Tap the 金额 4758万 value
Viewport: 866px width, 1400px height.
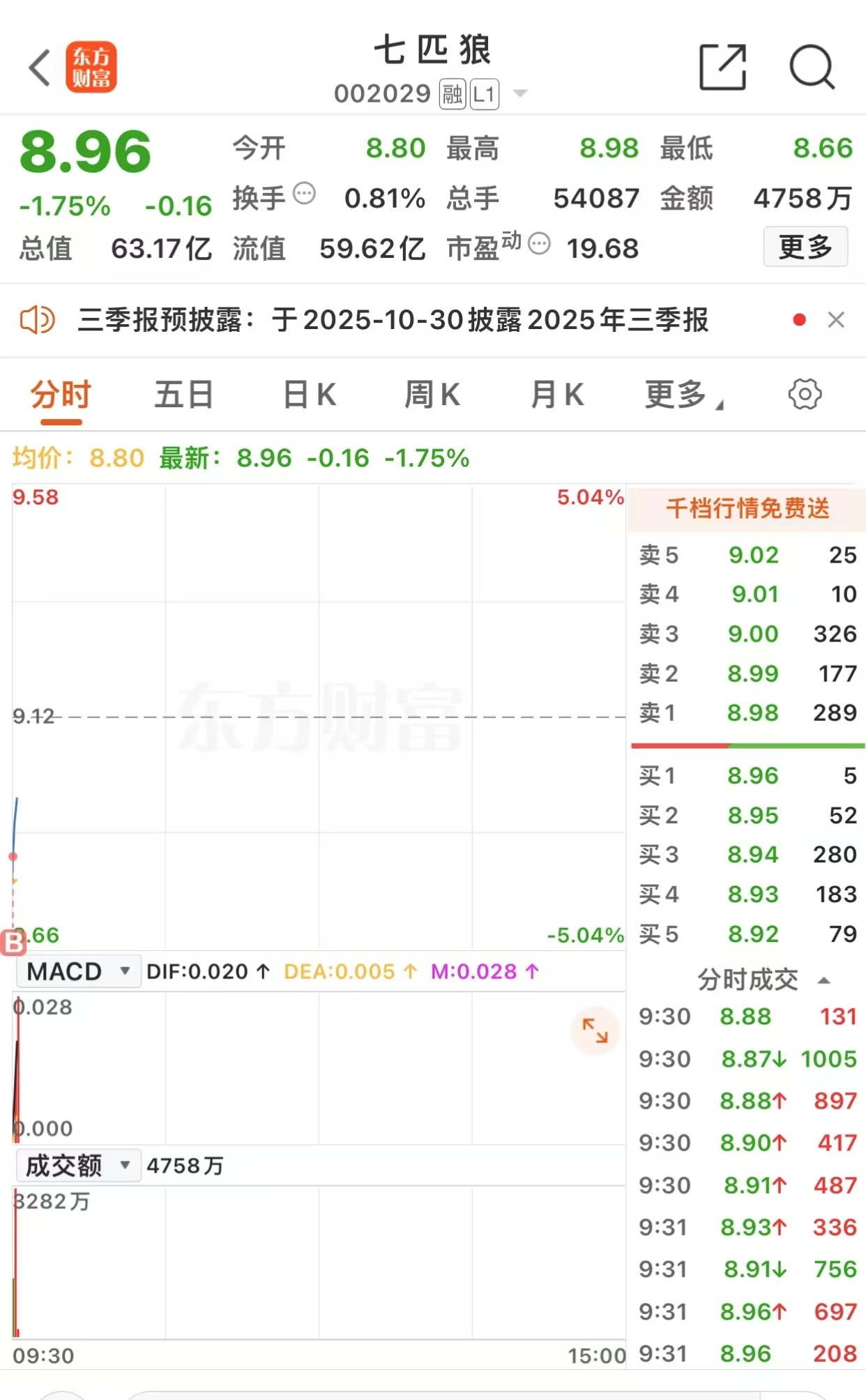(x=757, y=198)
